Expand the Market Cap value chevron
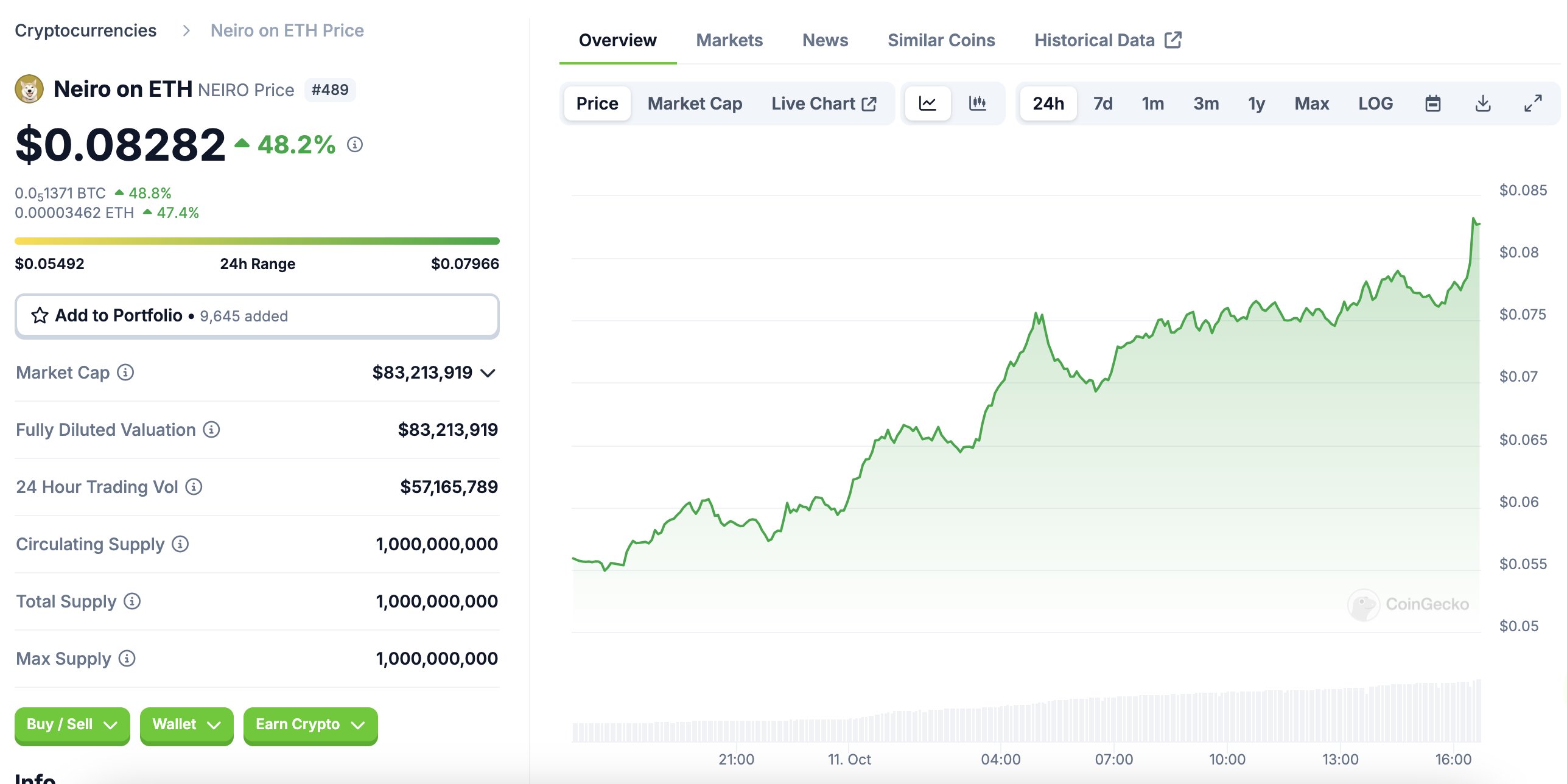Image resolution: width=1567 pixels, height=784 pixels. tap(488, 373)
